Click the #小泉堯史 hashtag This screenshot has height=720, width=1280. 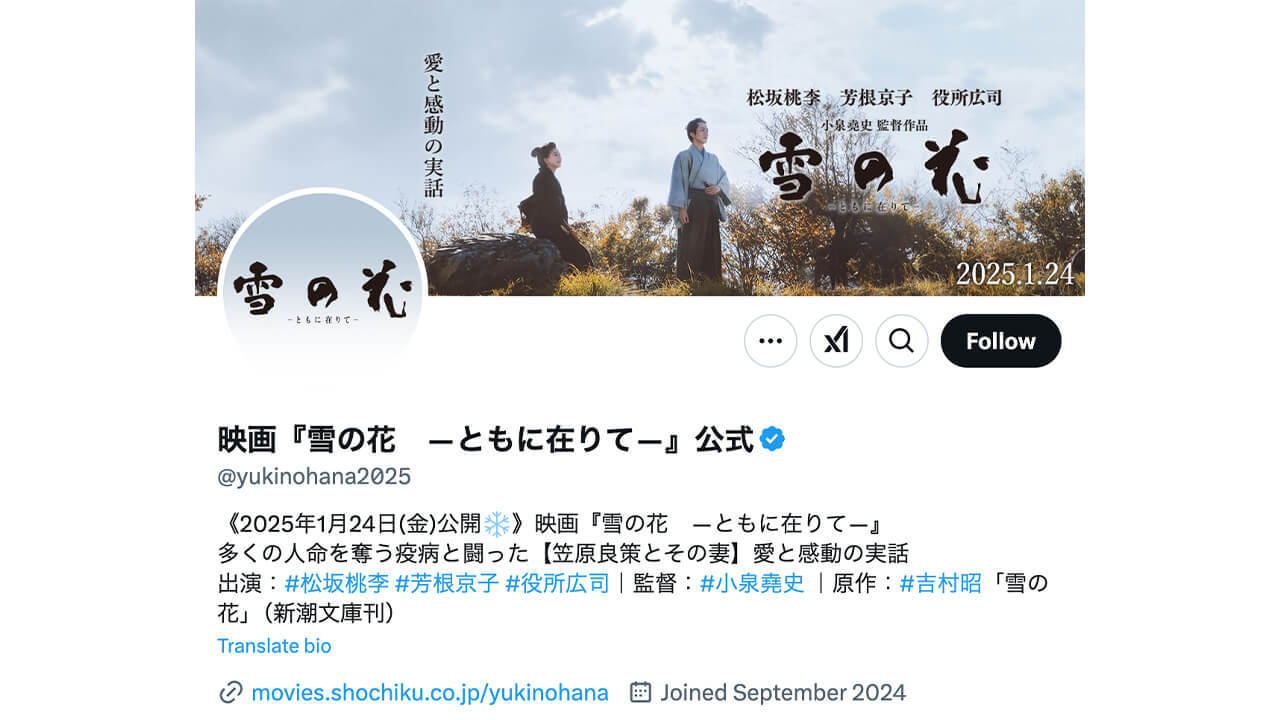pos(752,583)
